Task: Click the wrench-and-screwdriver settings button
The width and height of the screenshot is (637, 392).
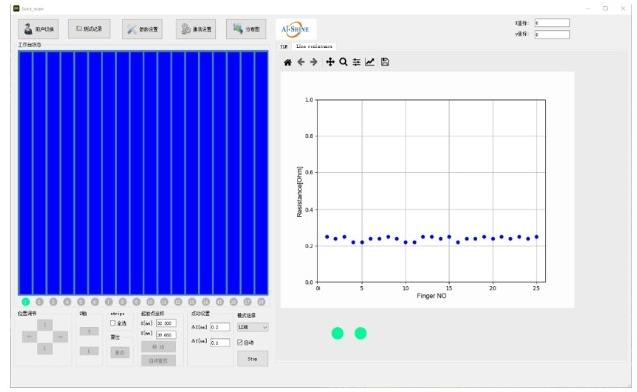Action: [x=142, y=29]
